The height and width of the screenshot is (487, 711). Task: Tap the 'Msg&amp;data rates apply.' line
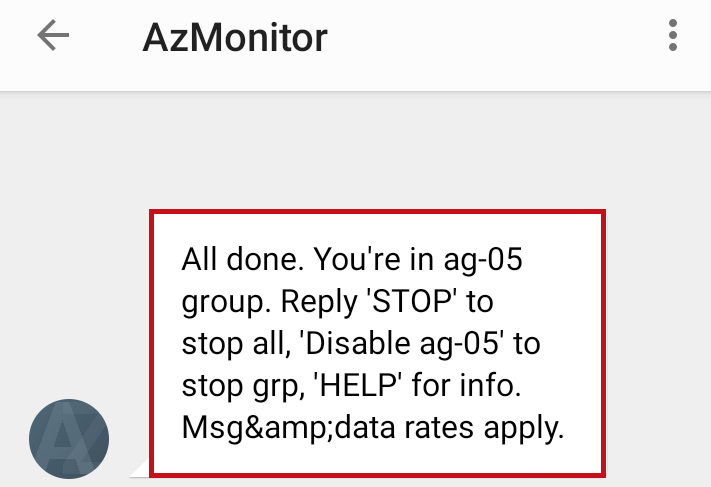(373, 428)
